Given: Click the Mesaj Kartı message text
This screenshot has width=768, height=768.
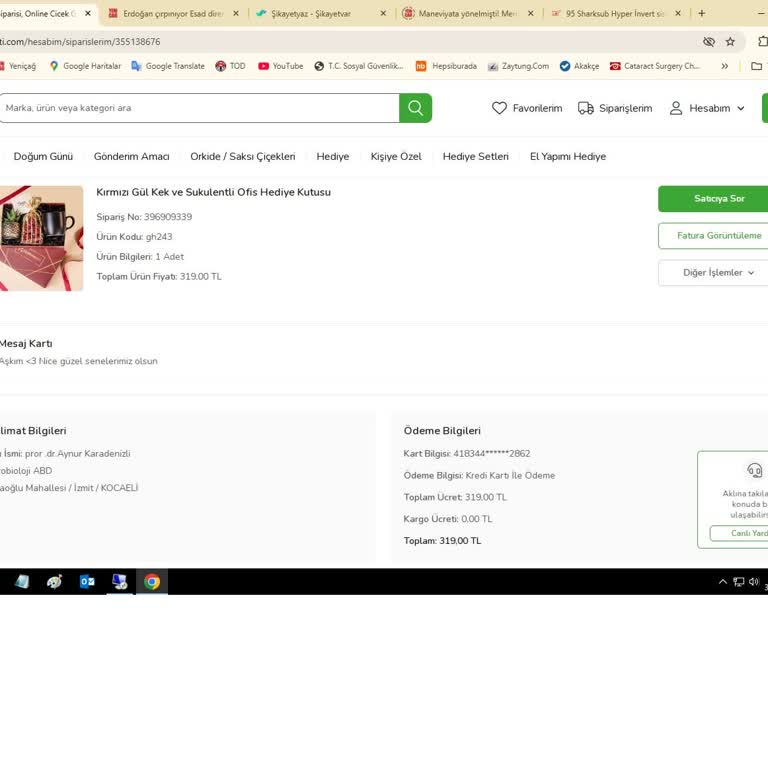Looking at the screenshot, I should pos(78,361).
